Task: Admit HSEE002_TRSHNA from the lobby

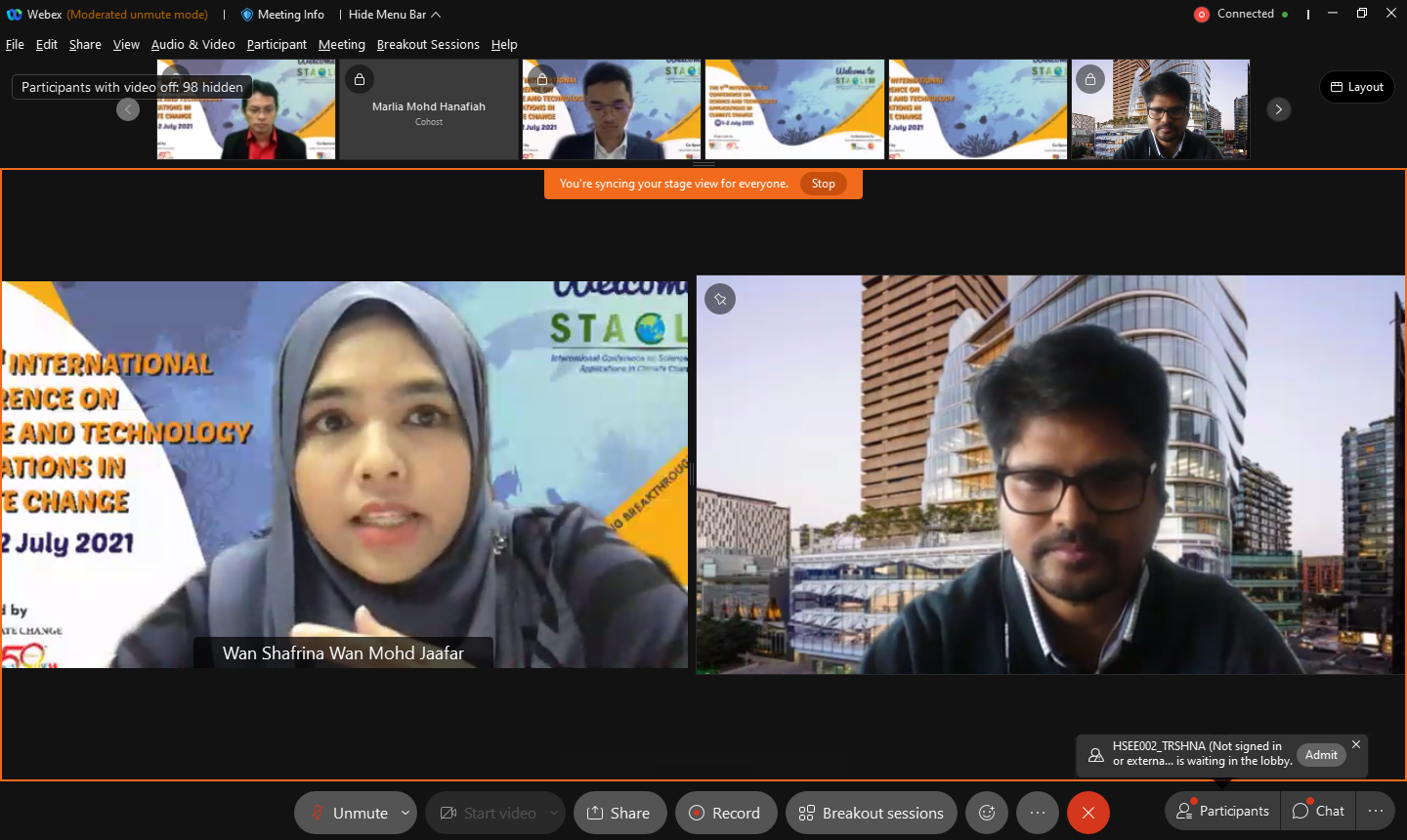Action: point(1321,755)
